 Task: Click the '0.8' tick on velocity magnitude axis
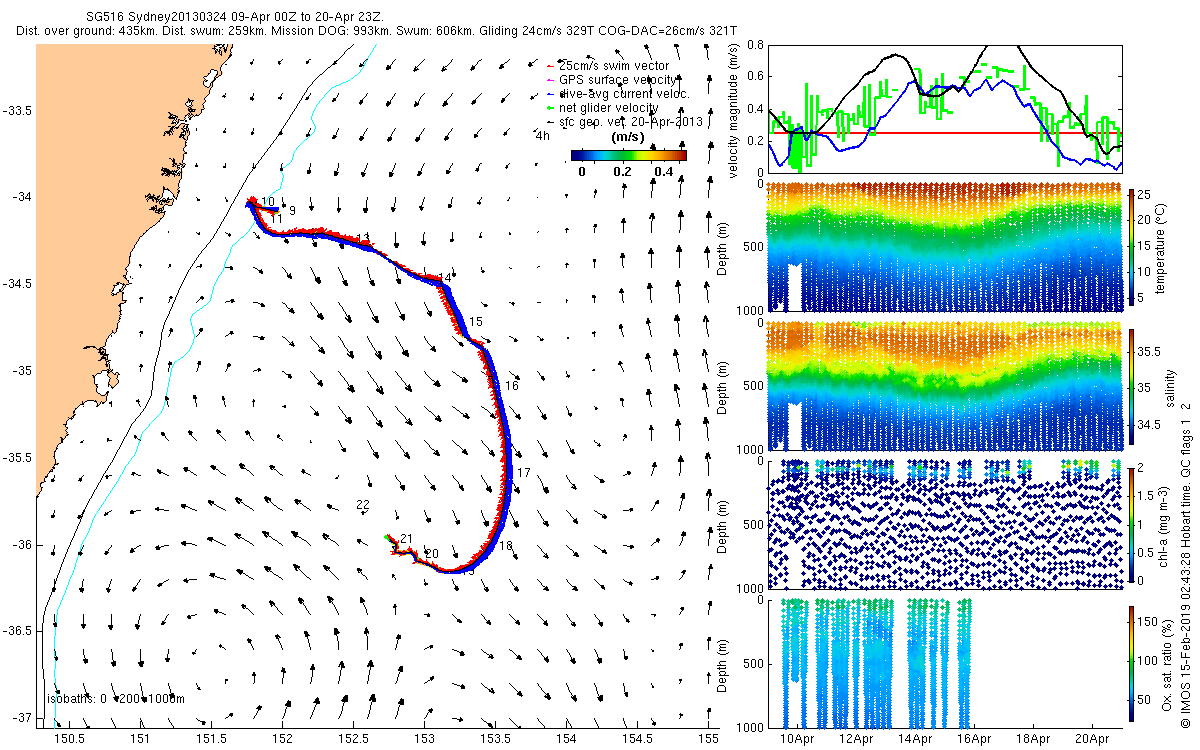click(x=754, y=46)
